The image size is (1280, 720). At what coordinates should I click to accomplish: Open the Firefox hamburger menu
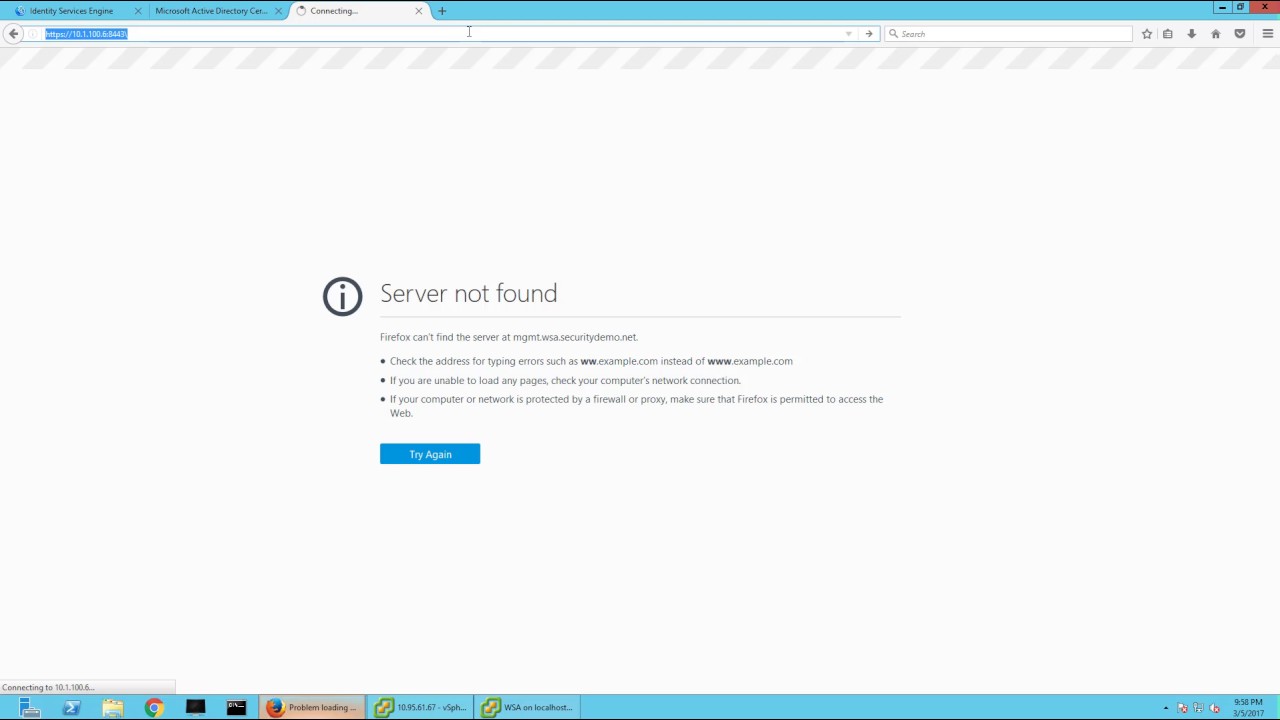tap(1268, 34)
